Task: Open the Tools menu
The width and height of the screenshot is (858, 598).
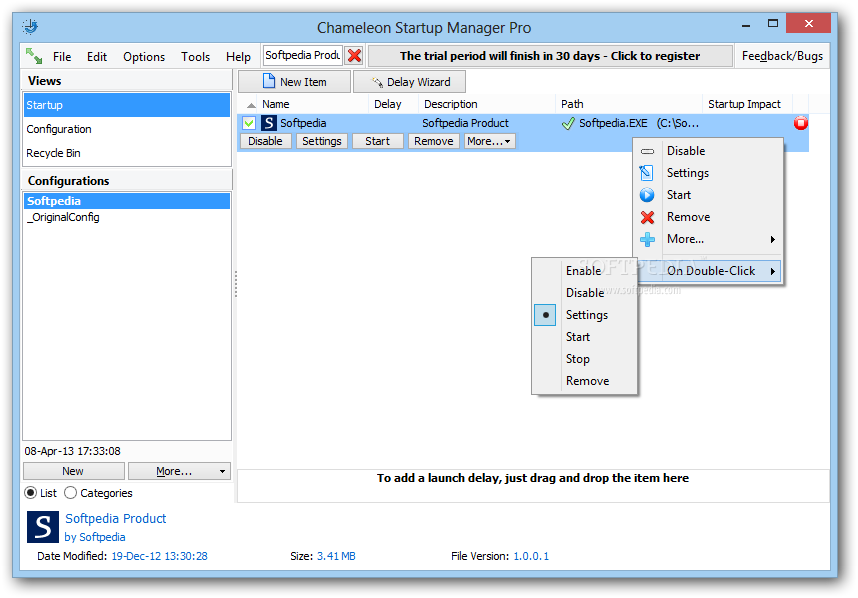Action: click(x=195, y=56)
